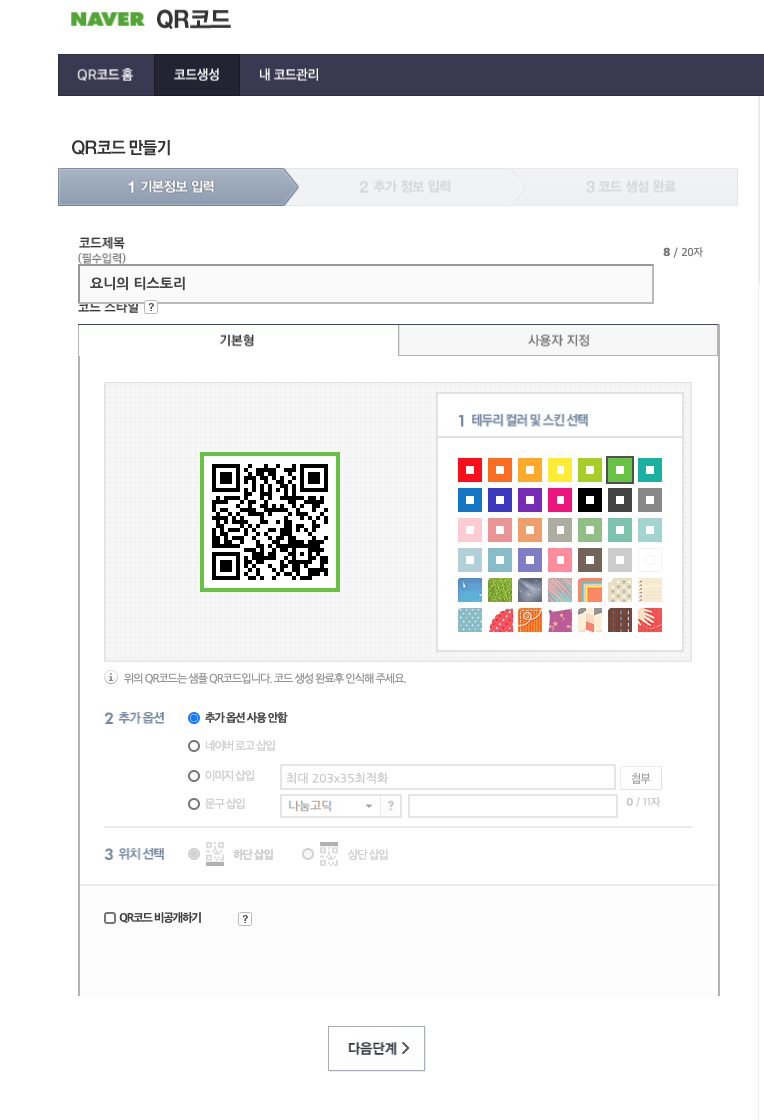
Task: Choose the periwinkle color swatch
Action: point(530,560)
